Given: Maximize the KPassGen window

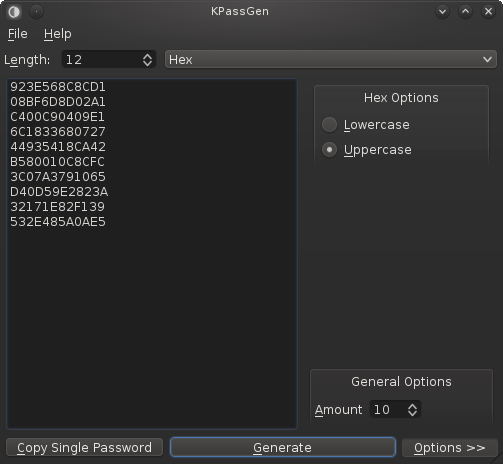Looking at the screenshot, I should [x=465, y=12].
